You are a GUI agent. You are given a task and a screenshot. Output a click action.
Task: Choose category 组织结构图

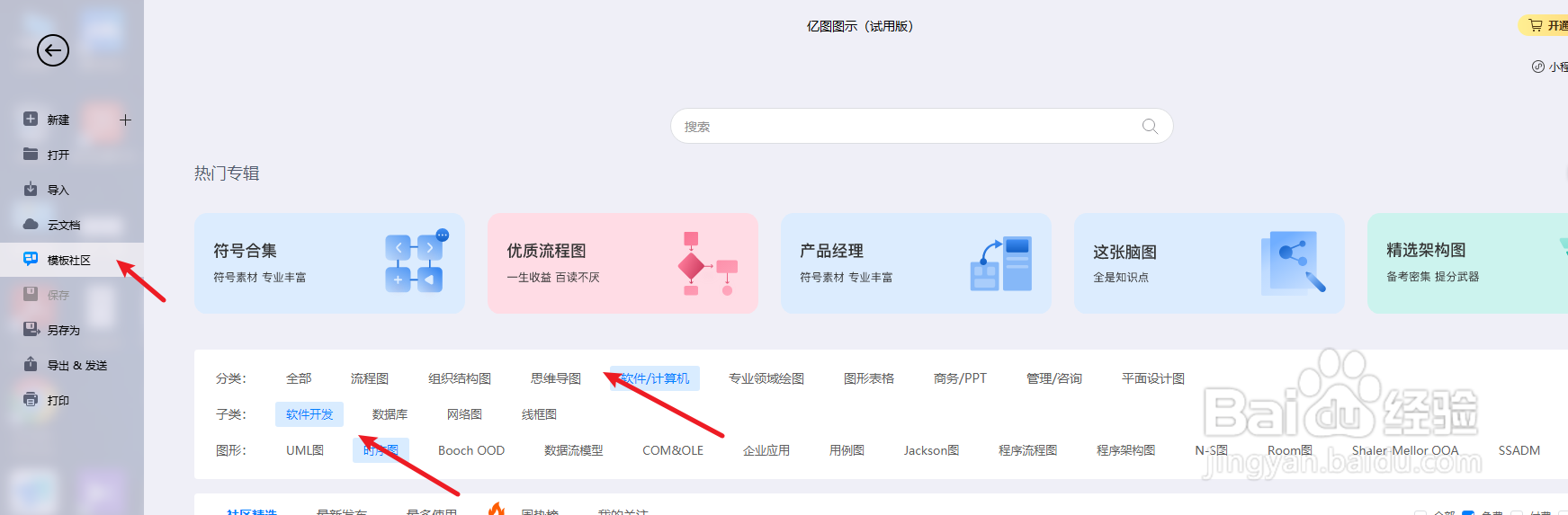pyautogui.click(x=460, y=378)
